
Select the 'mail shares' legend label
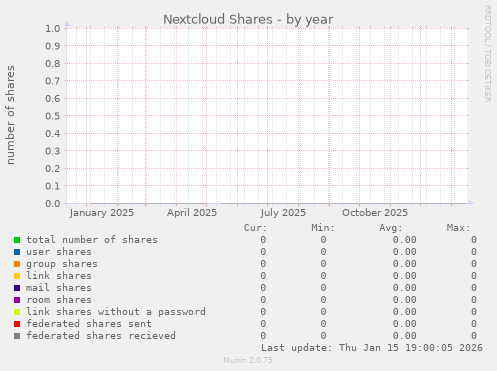click(x=59, y=288)
